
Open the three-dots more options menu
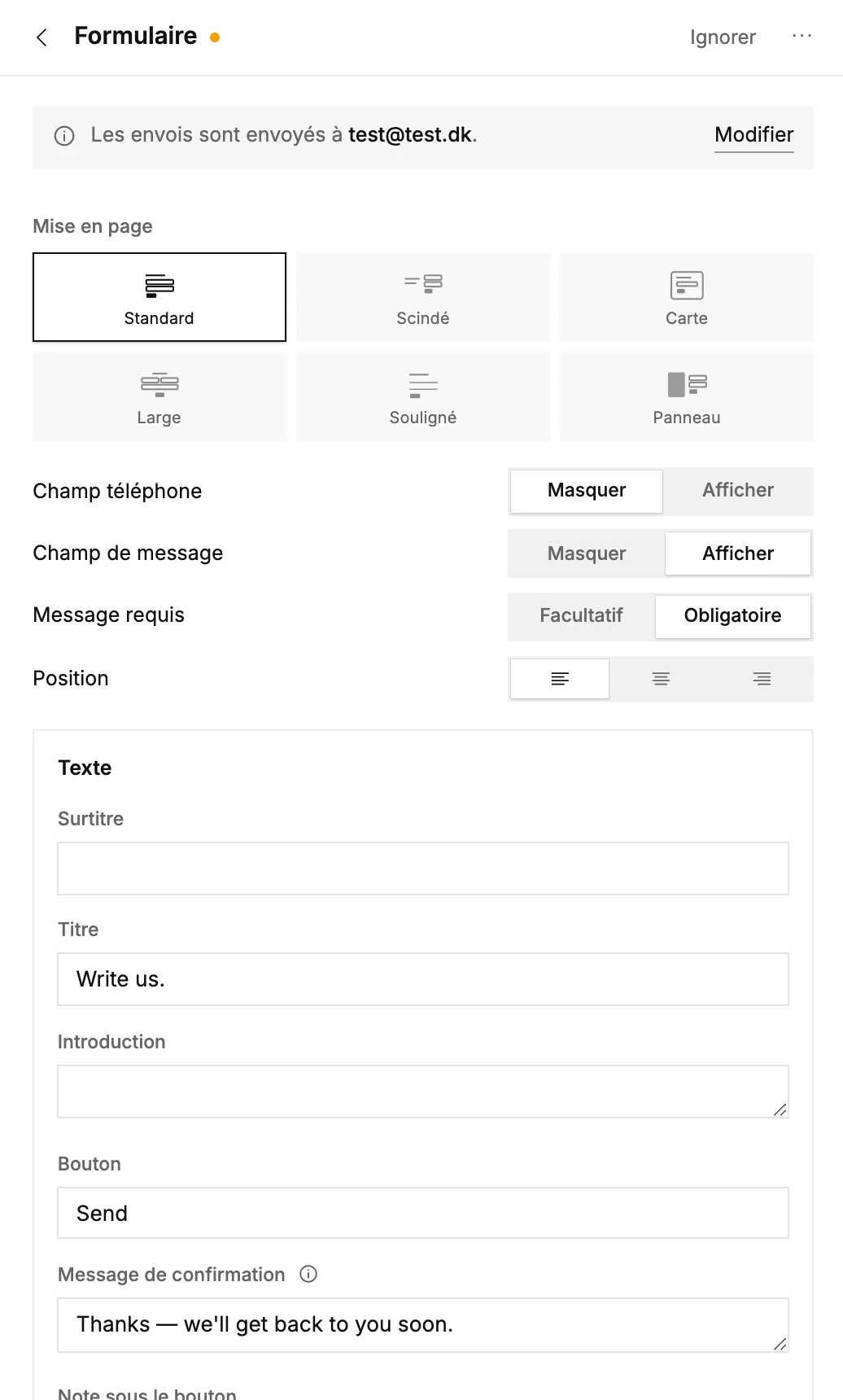pos(802,37)
